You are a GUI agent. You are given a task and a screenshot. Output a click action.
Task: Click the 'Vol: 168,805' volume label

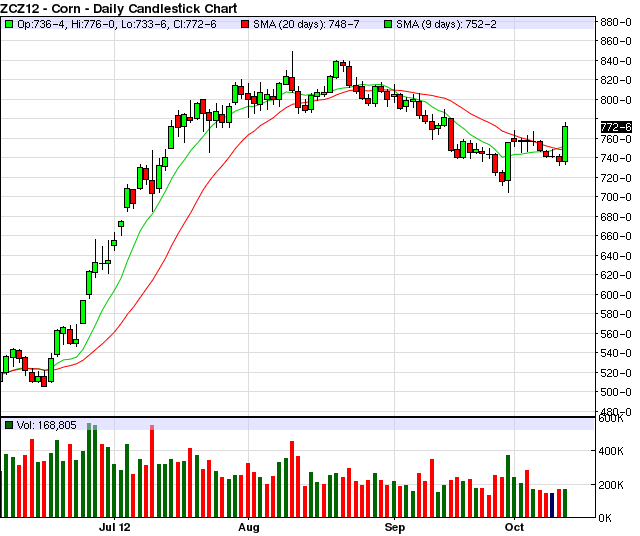pos(47,425)
